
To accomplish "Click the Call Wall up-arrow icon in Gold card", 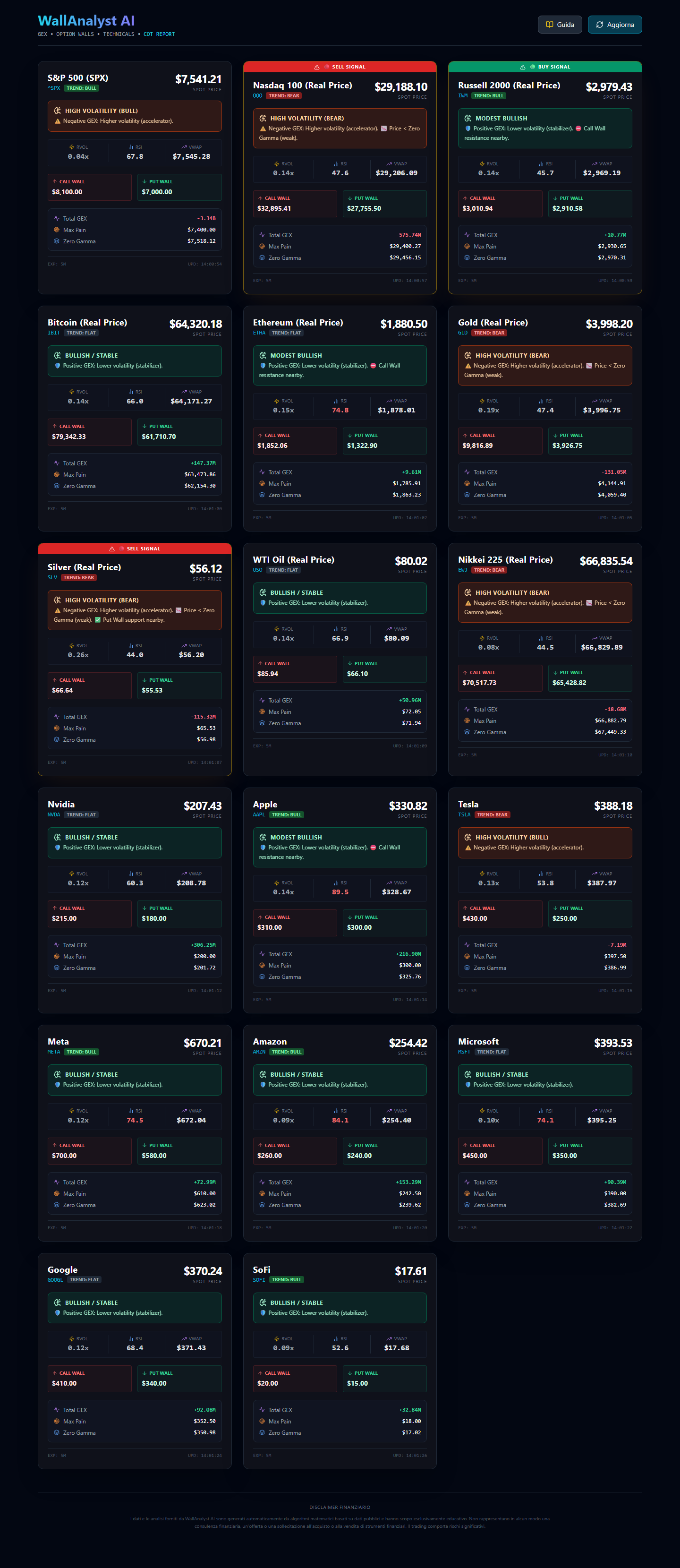I will click(465, 436).
